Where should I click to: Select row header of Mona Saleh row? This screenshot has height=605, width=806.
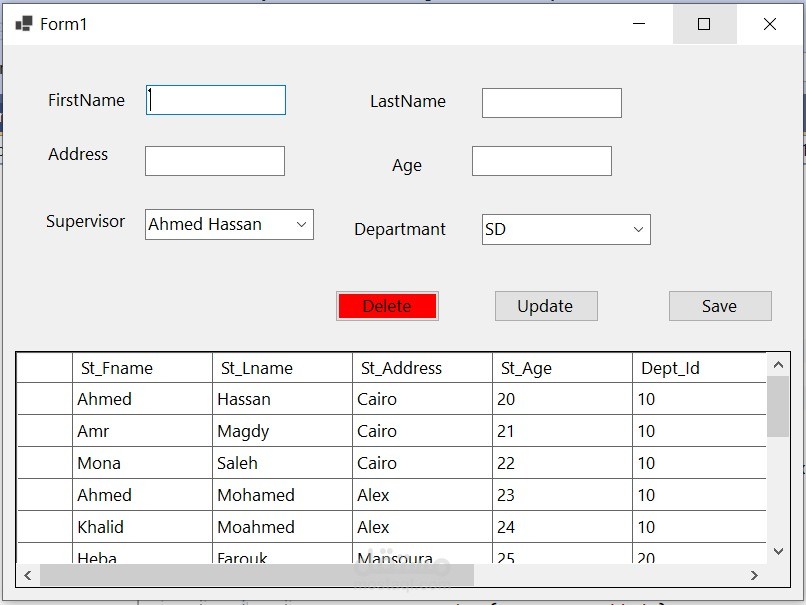(45, 463)
